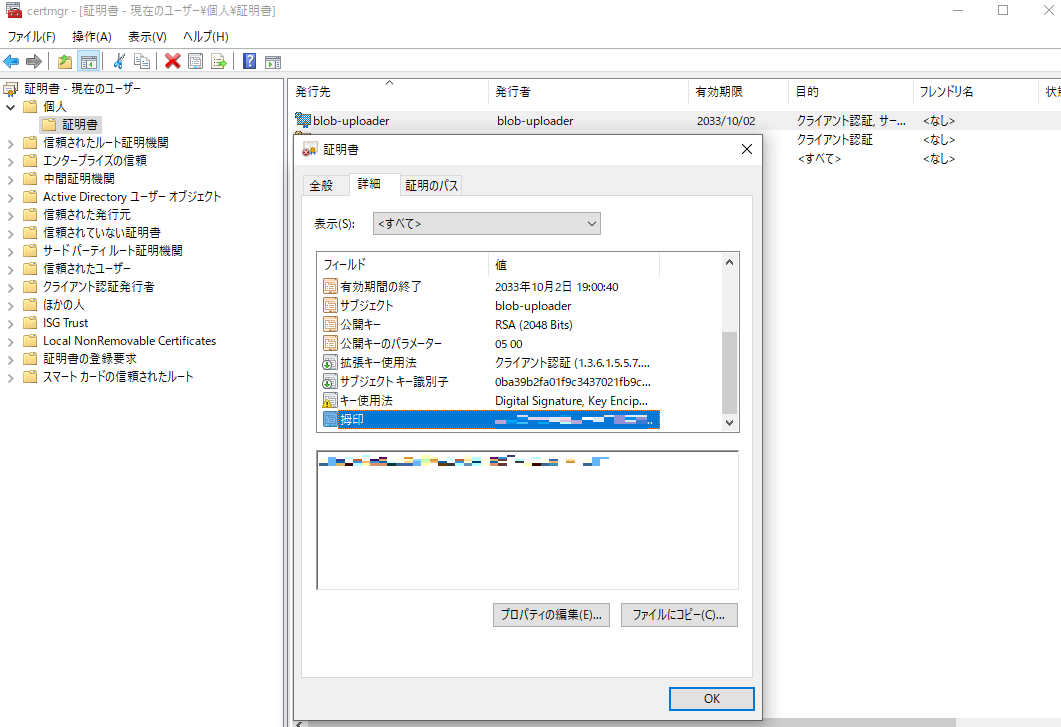Toggle show/hide action pane icon
This screenshot has width=1061, height=727.
click(x=273, y=62)
